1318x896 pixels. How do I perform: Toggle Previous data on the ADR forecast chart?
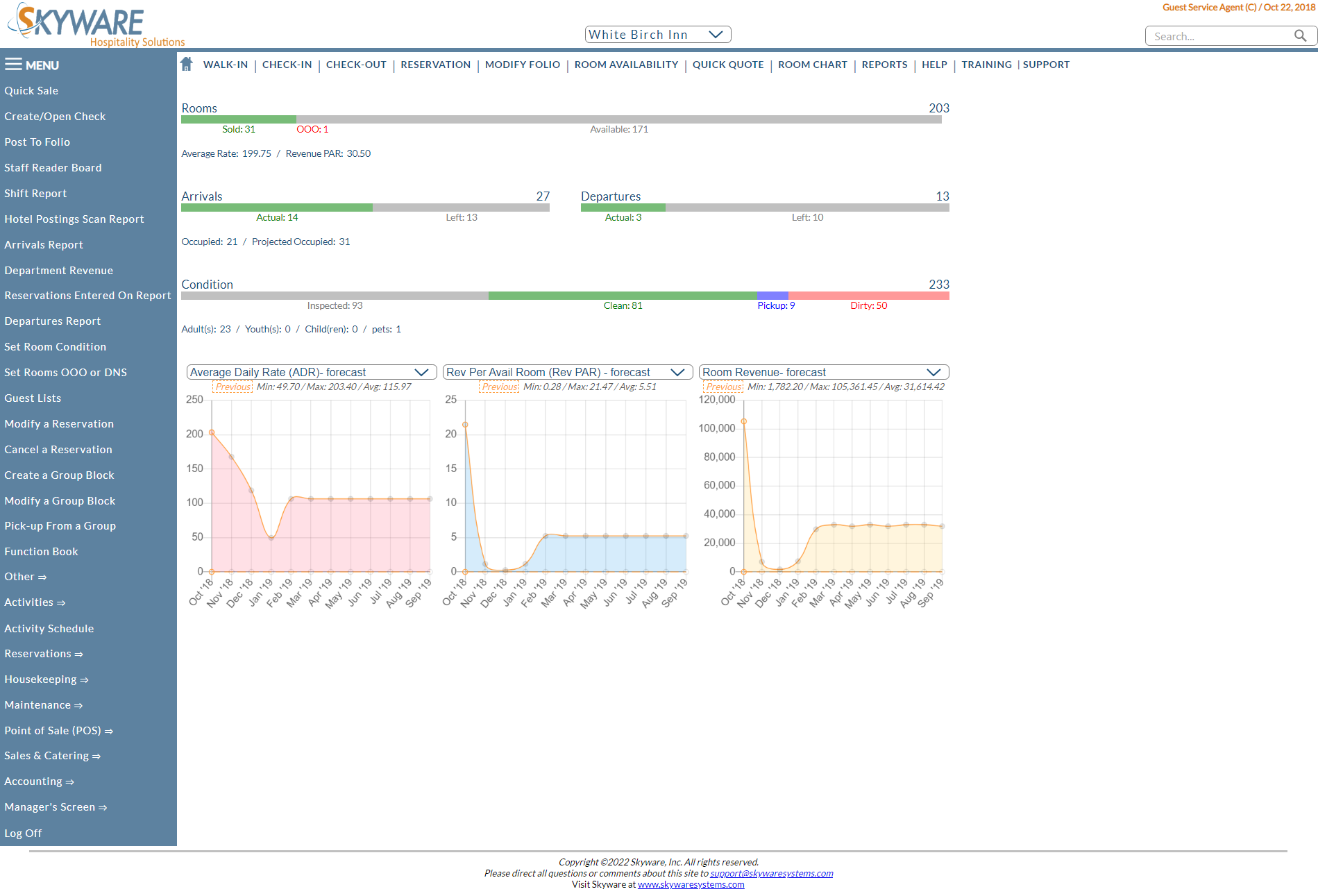coord(233,387)
